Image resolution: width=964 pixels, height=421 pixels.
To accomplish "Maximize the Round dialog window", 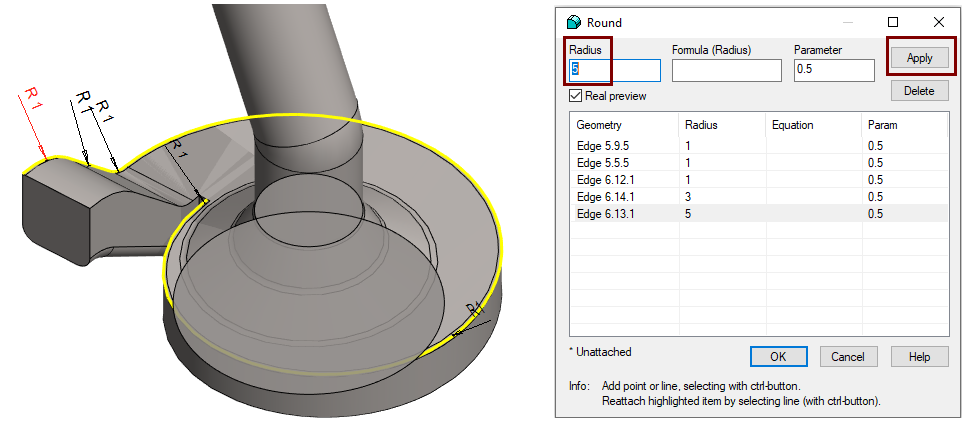I will click(893, 22).
